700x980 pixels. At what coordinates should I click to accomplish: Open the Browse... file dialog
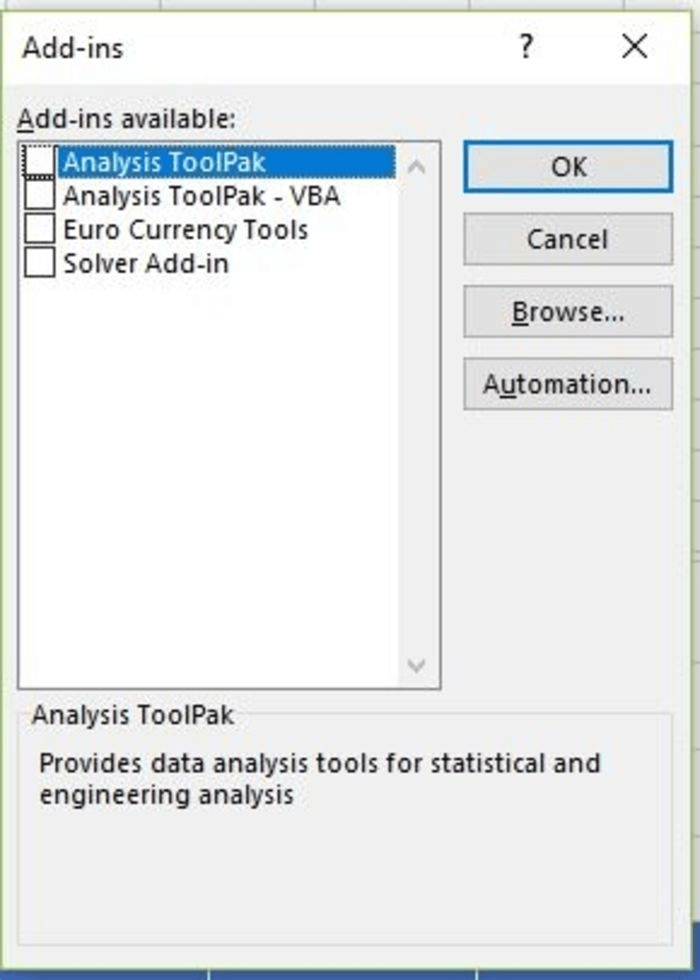pyautogui.click(x=567, y=312)
